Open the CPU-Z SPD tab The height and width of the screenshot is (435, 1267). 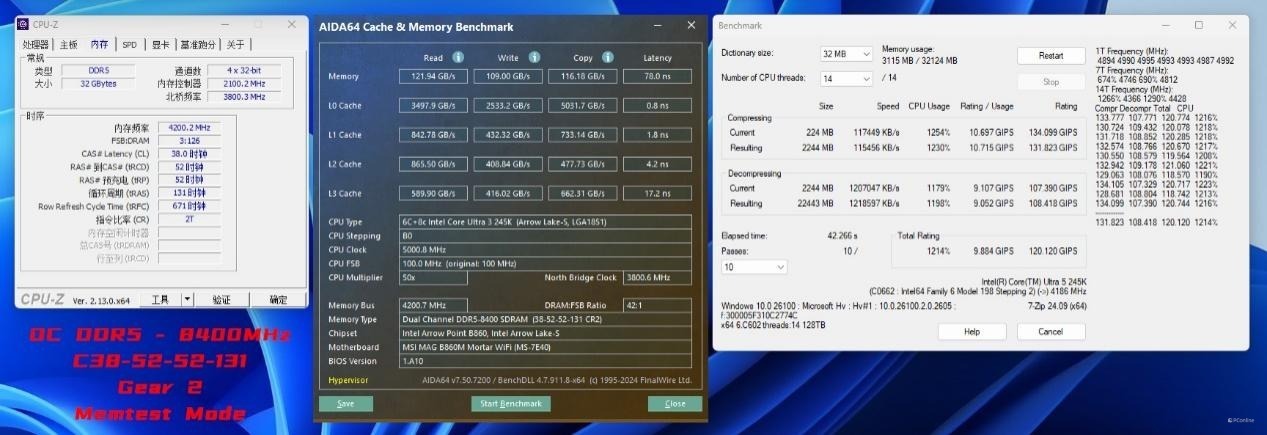pyautogui.click(x=130, y=44)
